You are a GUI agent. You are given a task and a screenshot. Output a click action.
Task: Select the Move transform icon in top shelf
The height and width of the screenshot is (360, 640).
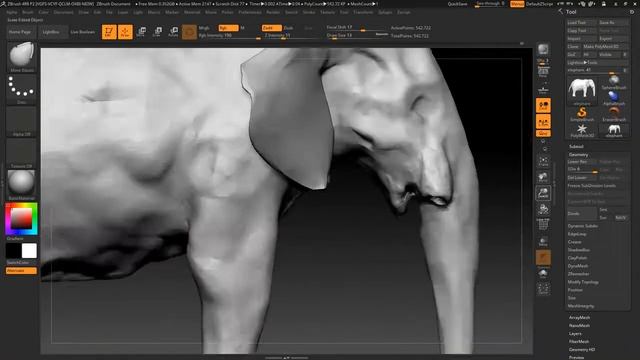[x=141, y=32]
